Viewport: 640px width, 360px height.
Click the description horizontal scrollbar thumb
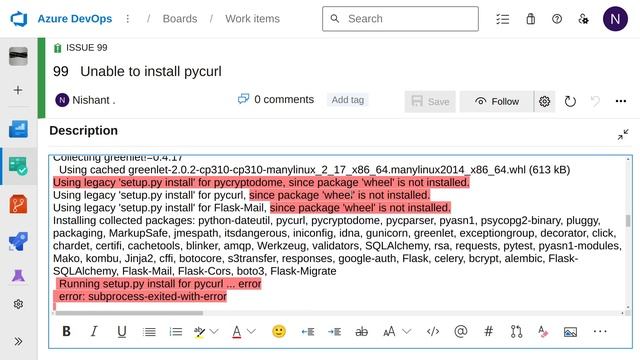coord(129,313)
